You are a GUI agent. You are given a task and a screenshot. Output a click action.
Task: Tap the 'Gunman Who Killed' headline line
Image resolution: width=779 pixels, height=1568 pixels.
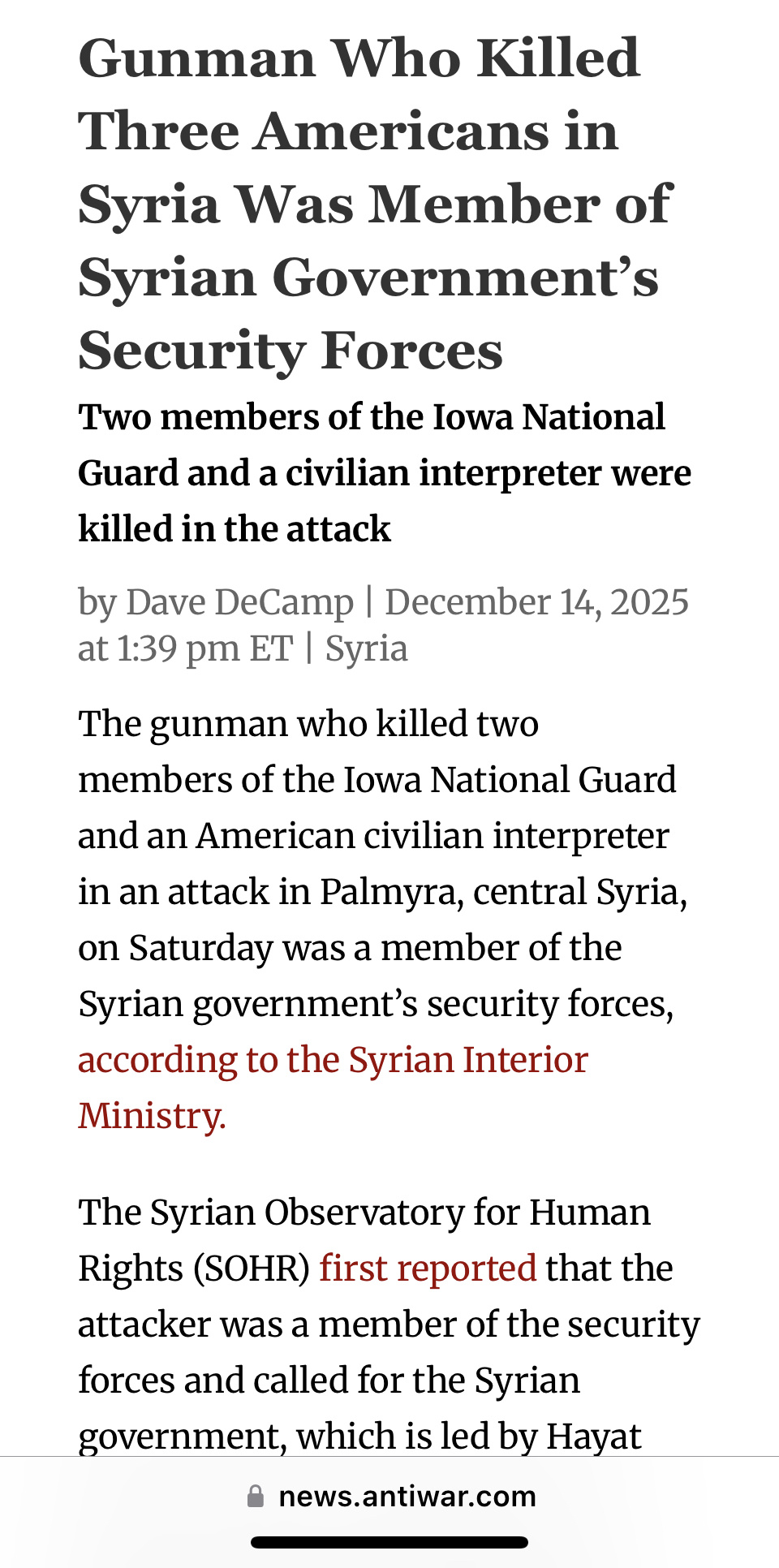click(359, 58)
